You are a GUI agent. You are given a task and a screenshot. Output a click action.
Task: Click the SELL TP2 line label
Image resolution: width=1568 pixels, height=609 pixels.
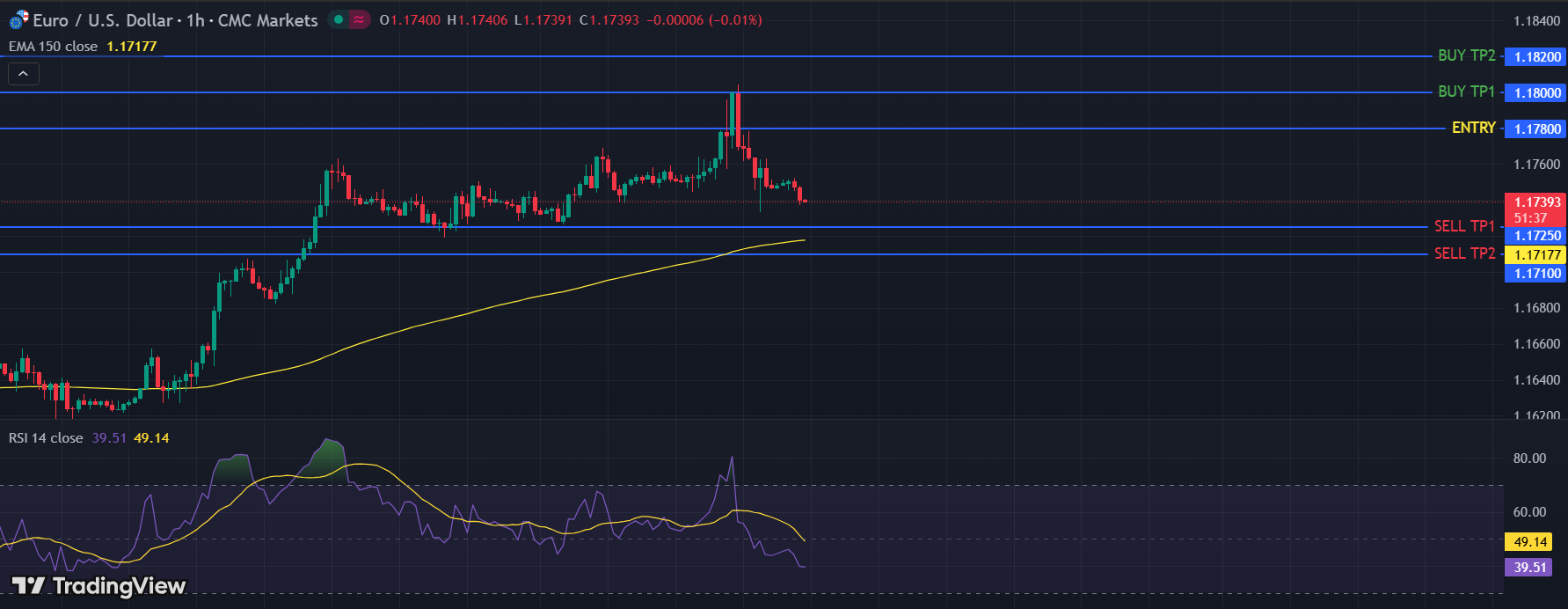pyautogui.click(x=1464, y=253)
